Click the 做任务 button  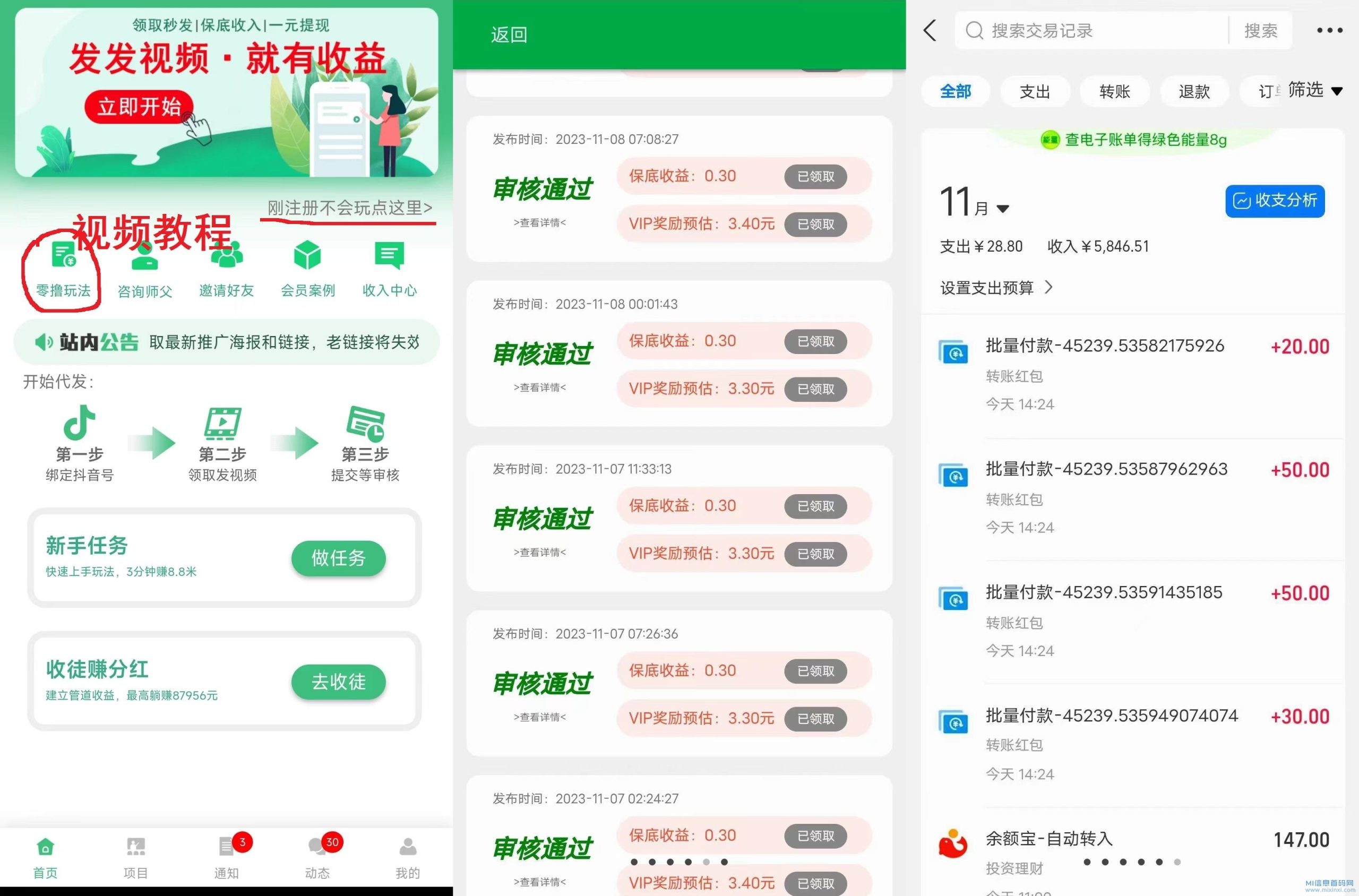[x=338, y=558]
